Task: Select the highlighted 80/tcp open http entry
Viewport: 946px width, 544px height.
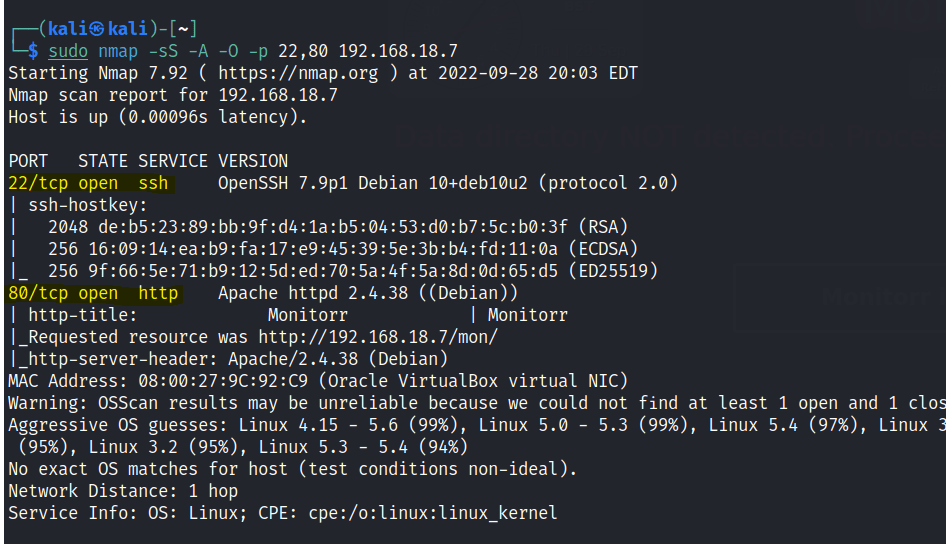Action: [x=93, y=293]
